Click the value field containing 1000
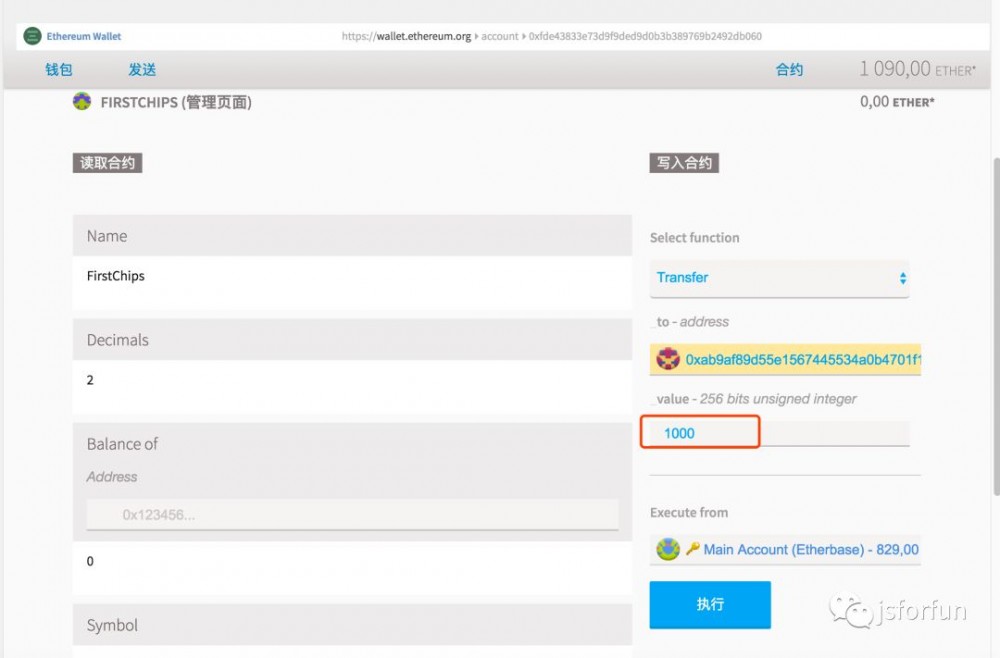This screenshot has height=658, width=1000. coord(700,432)
